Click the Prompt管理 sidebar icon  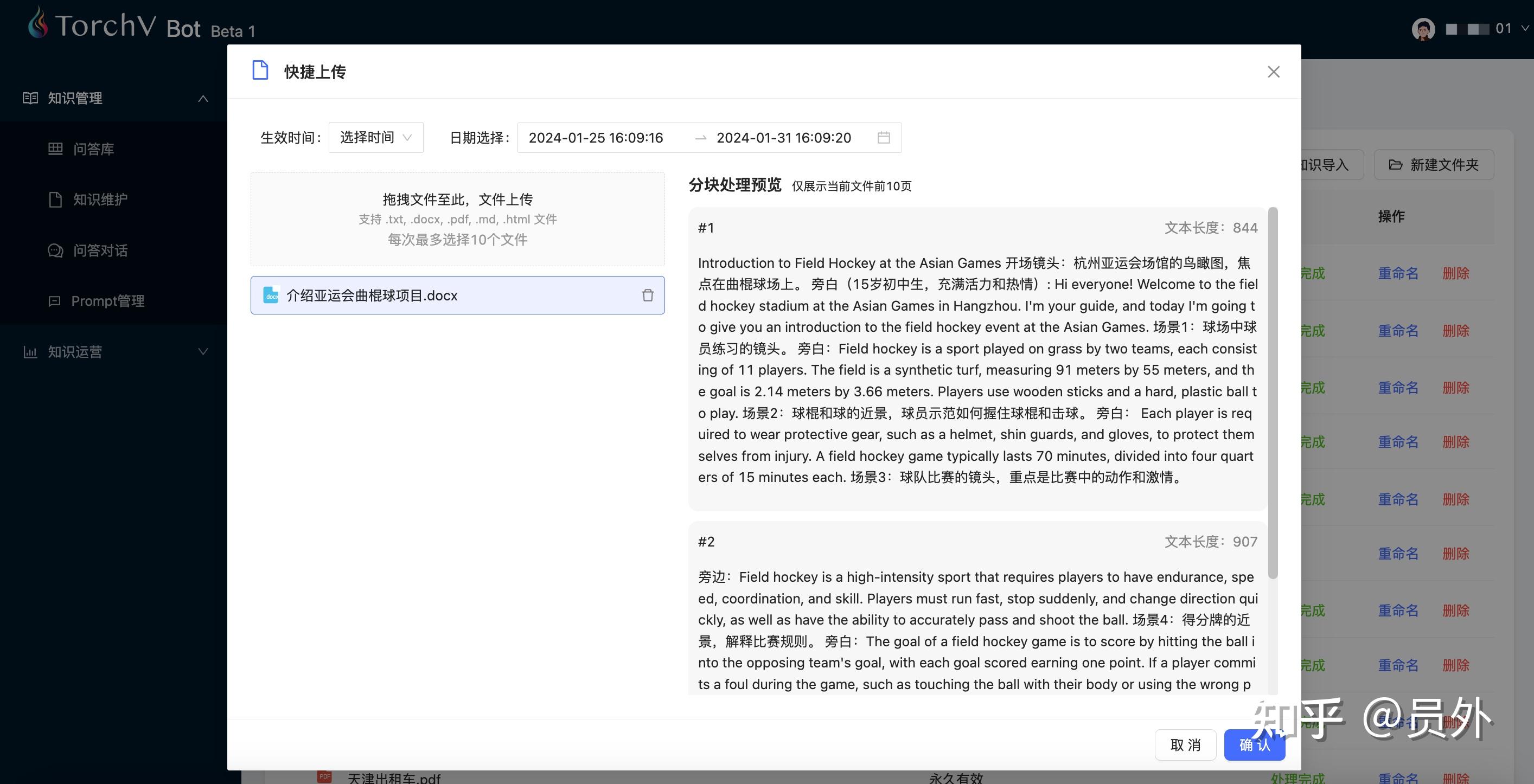[54, 301]
